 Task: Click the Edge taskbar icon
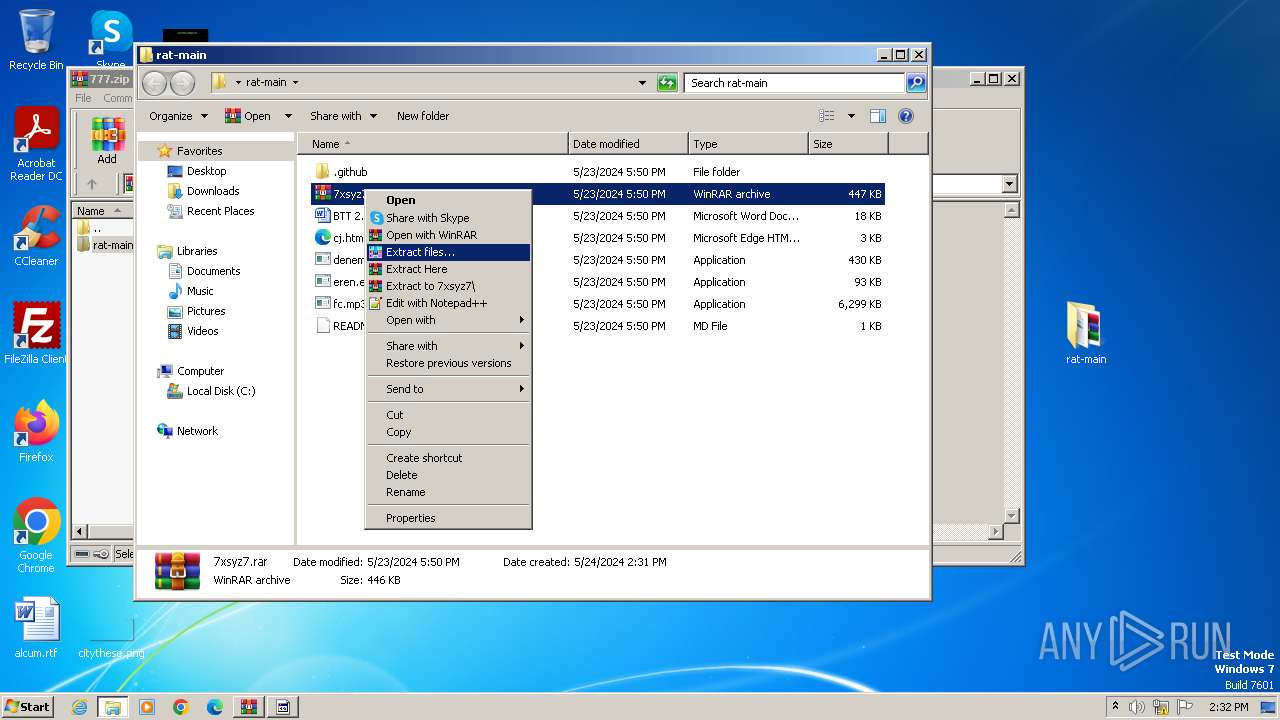[214, 707]
